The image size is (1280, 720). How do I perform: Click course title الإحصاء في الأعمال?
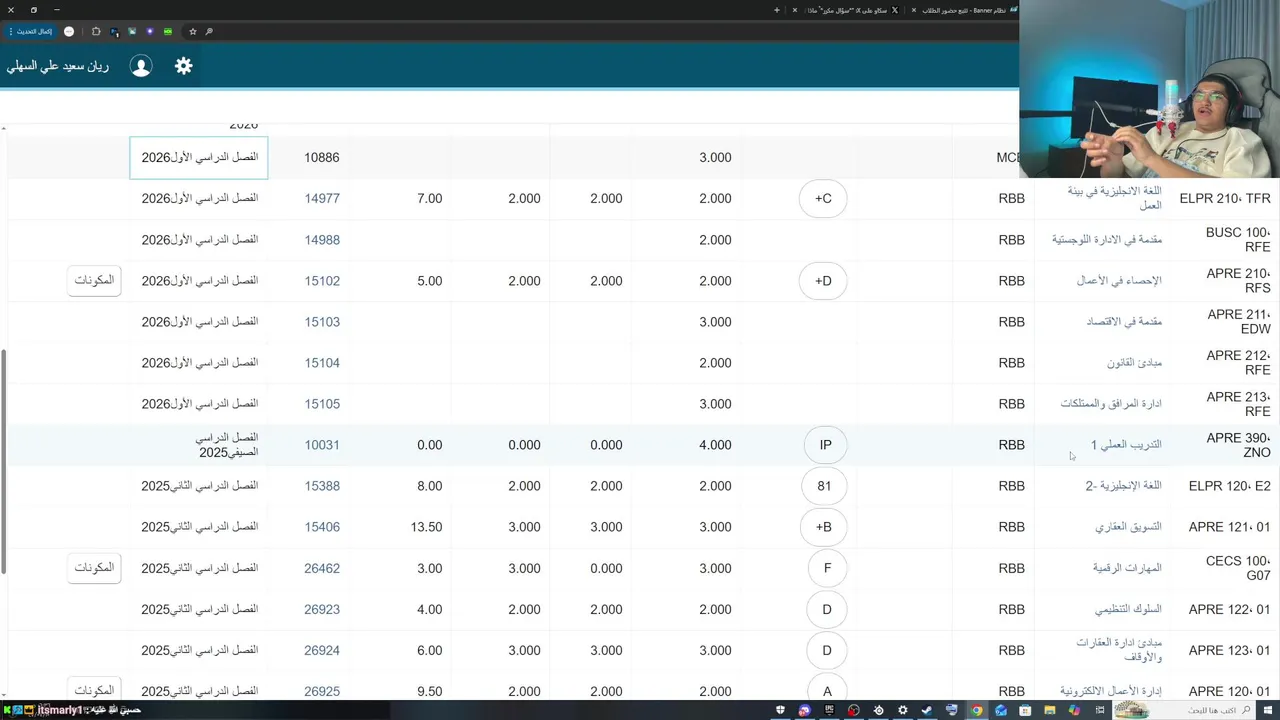1119,281
